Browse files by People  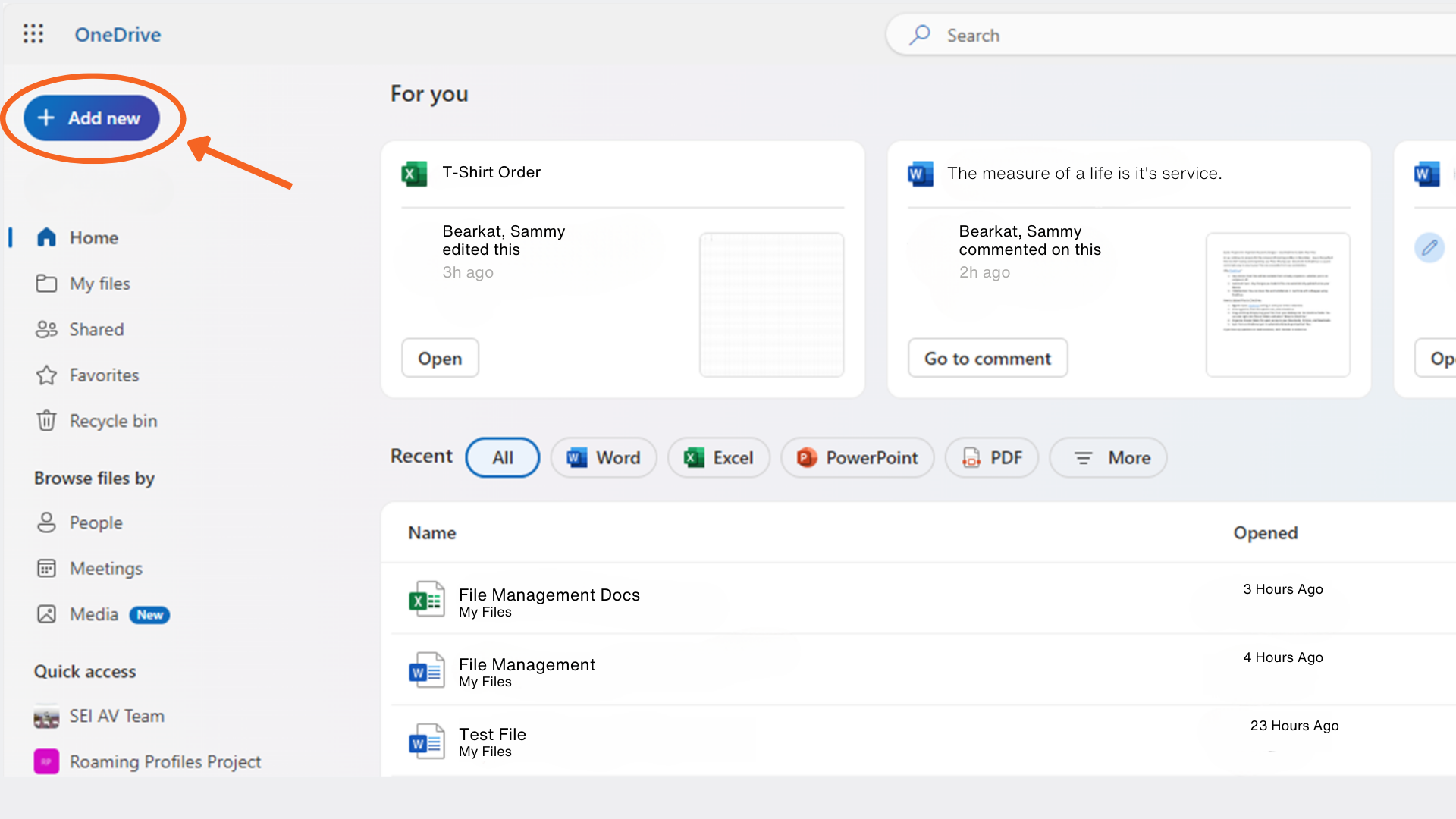point(96,522)
